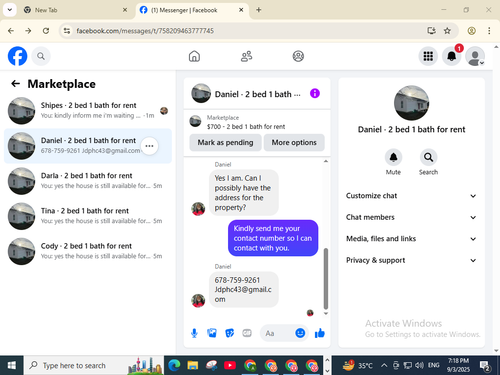The height and width of the screenshot is (375, 500).
Task: Open the Groups icon in top navigation
Action: [298, 56]
